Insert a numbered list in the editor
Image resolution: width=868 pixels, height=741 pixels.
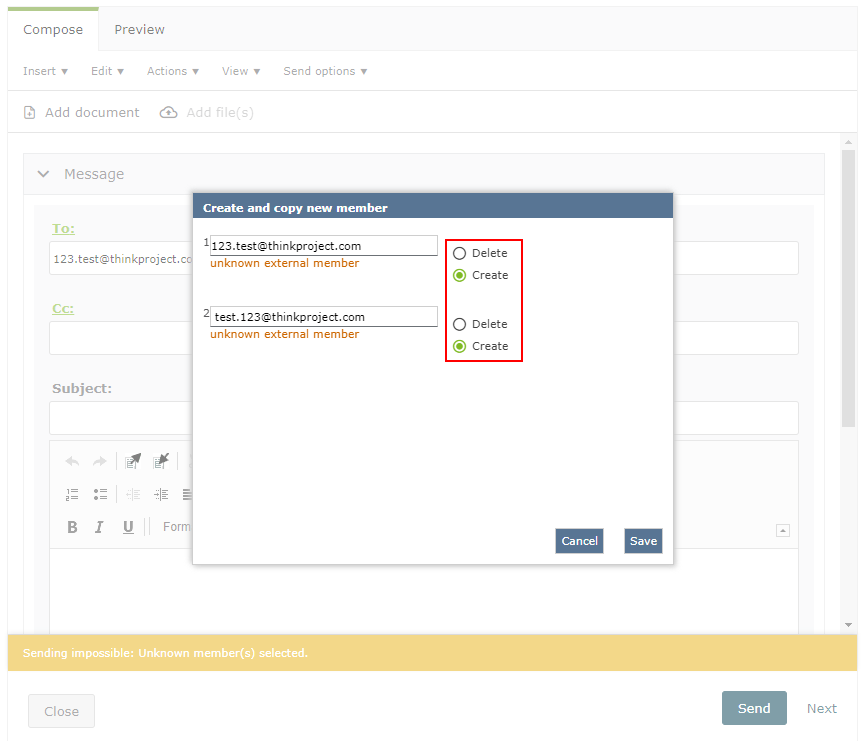[x=72, y=494]
